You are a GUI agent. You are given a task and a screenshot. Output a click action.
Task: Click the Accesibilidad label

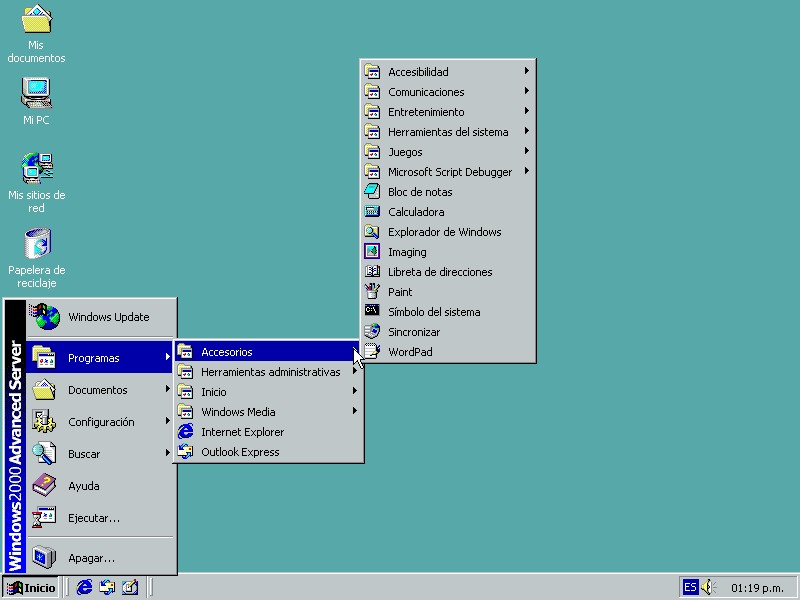(418, 72)
